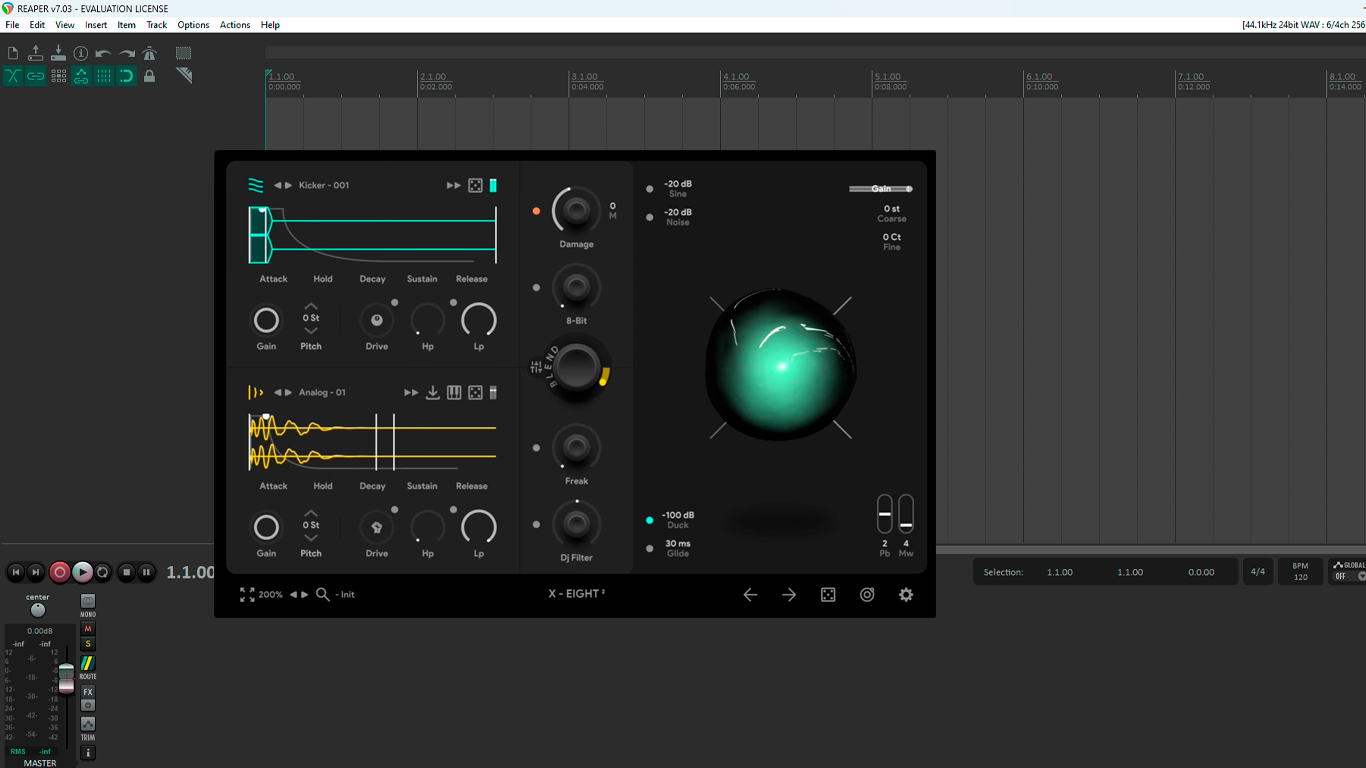Click Analog layer download import icon
The width and height of the screenshot is (1366, 768).
point(432,392)
